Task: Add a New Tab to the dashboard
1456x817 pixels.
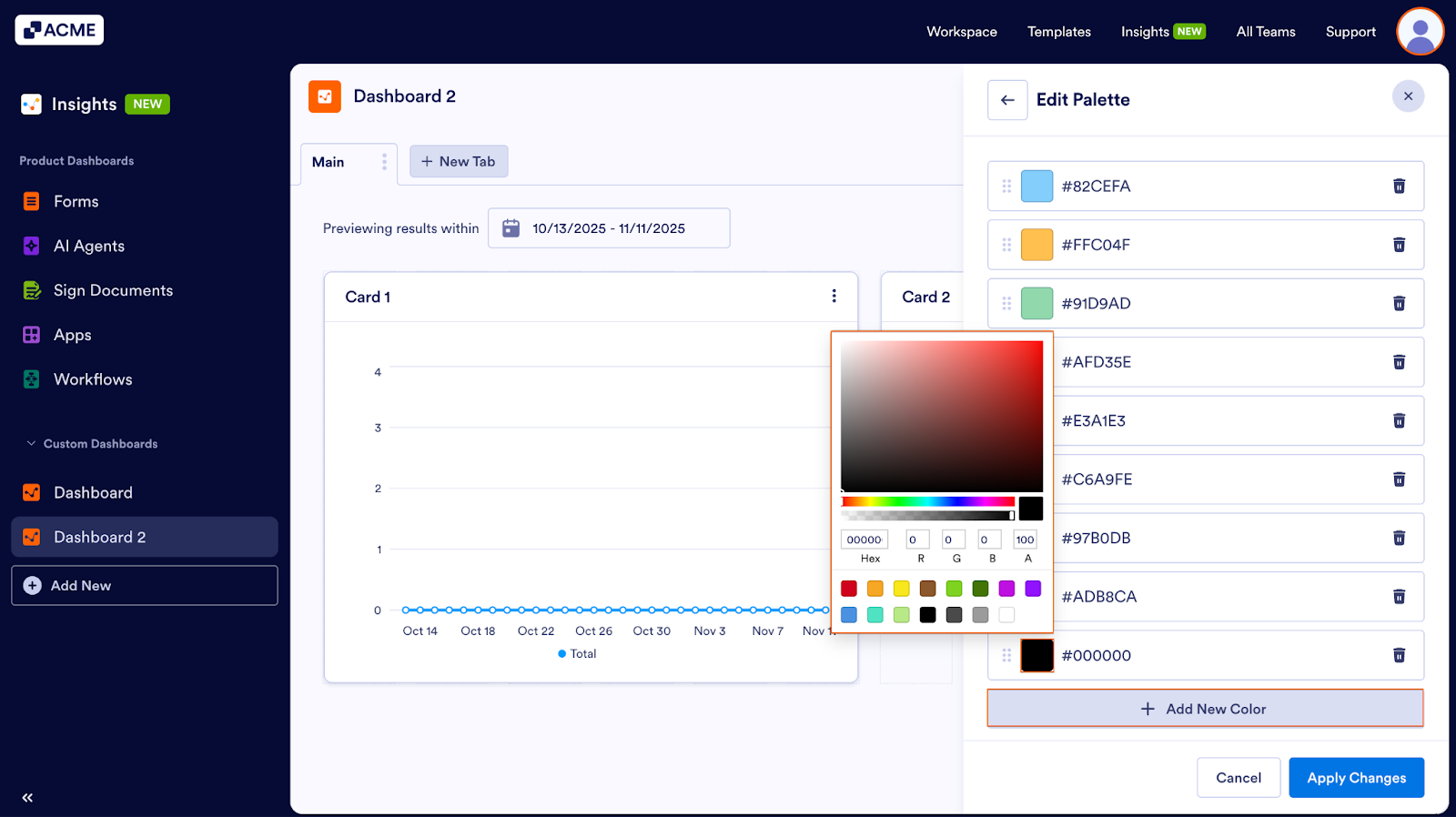Action: pos(459,161)
